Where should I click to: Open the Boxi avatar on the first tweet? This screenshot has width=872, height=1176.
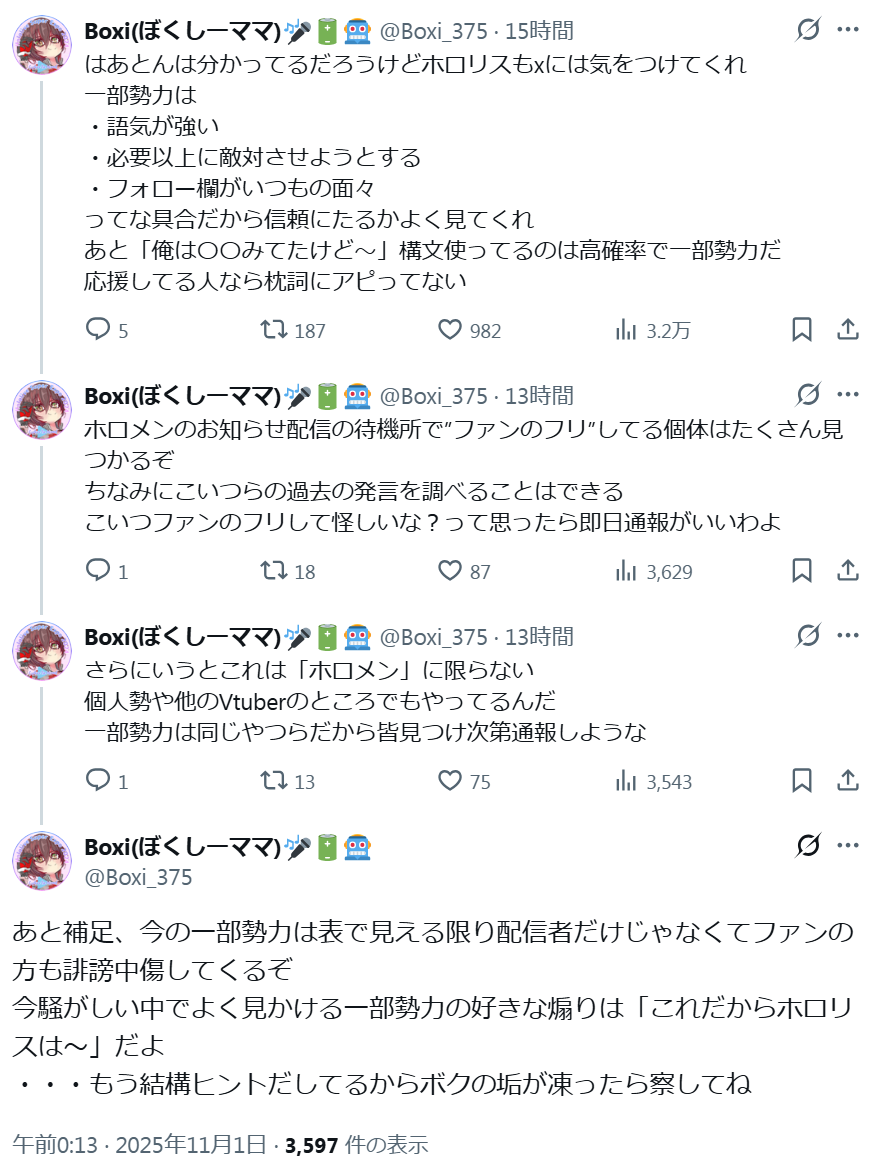click(41, 44)
